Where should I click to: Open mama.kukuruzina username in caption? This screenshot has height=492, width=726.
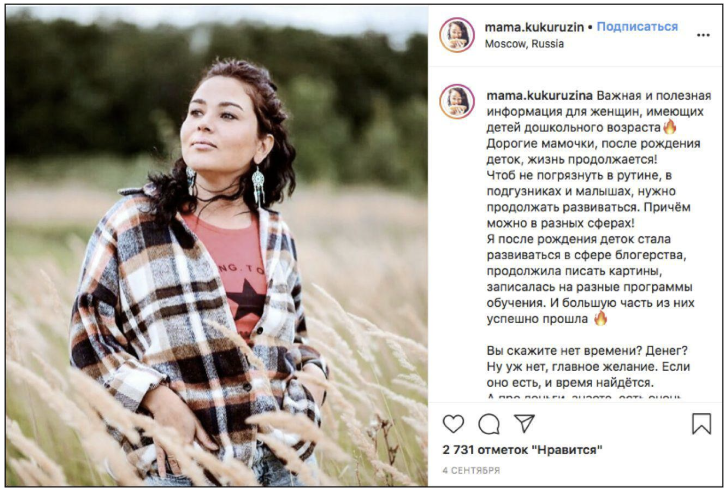tap(539, 96)
